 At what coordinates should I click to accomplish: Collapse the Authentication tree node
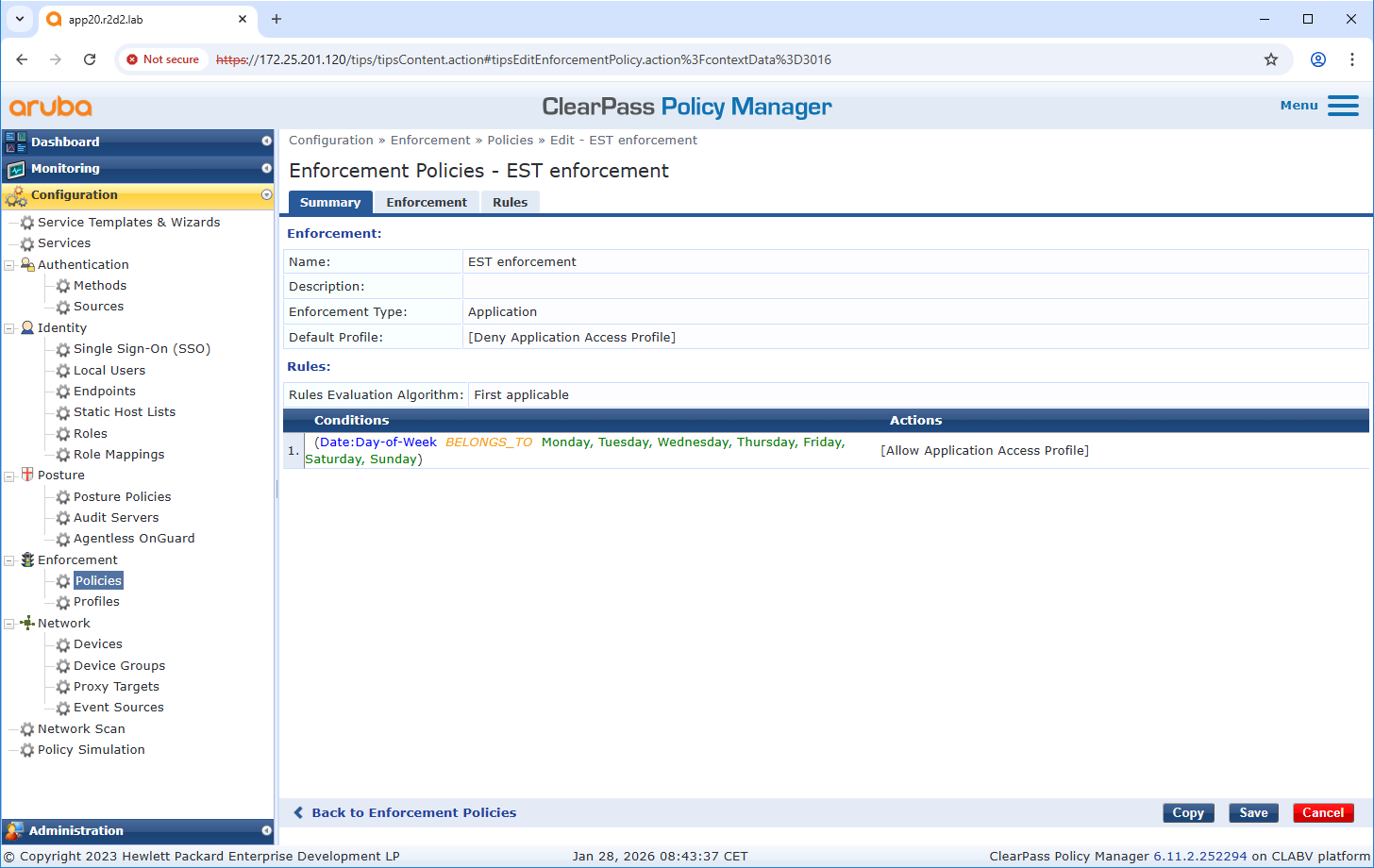[x=9, y=265]
